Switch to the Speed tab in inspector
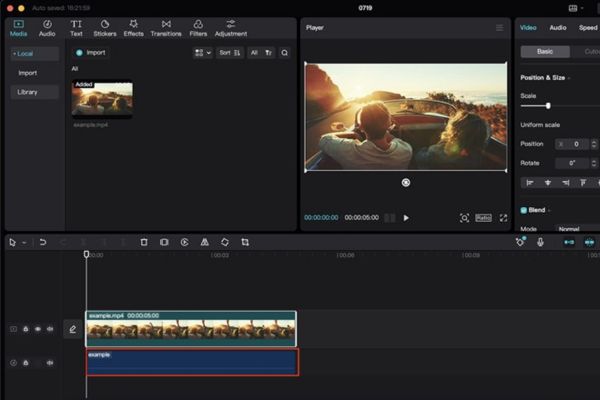The height and width of the screenshot is (400, 600). (588, 28)
